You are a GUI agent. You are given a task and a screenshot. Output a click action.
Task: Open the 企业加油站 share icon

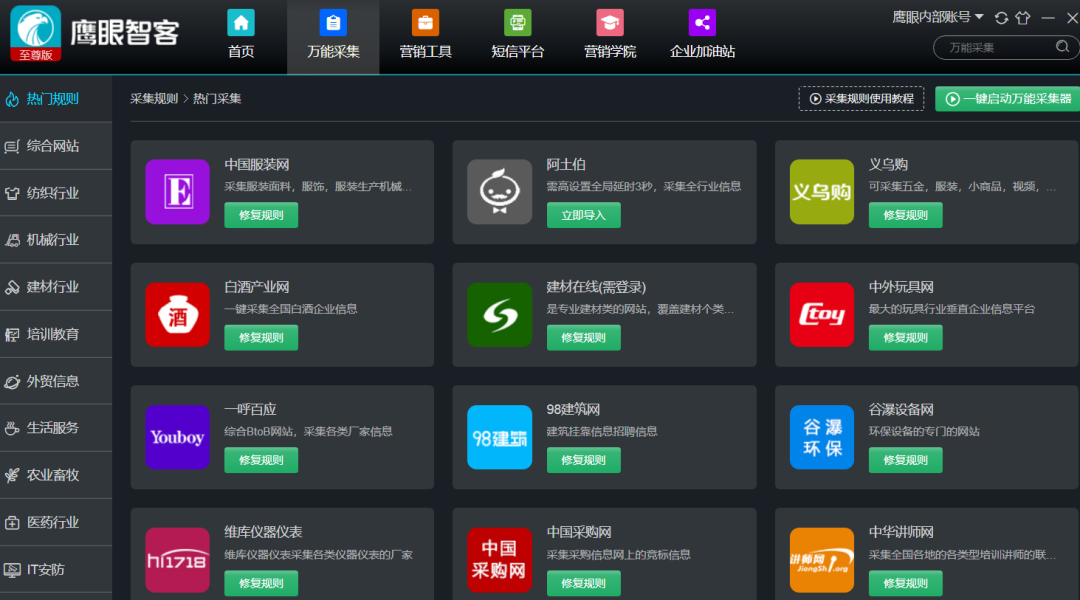click(x=702, y=23)
